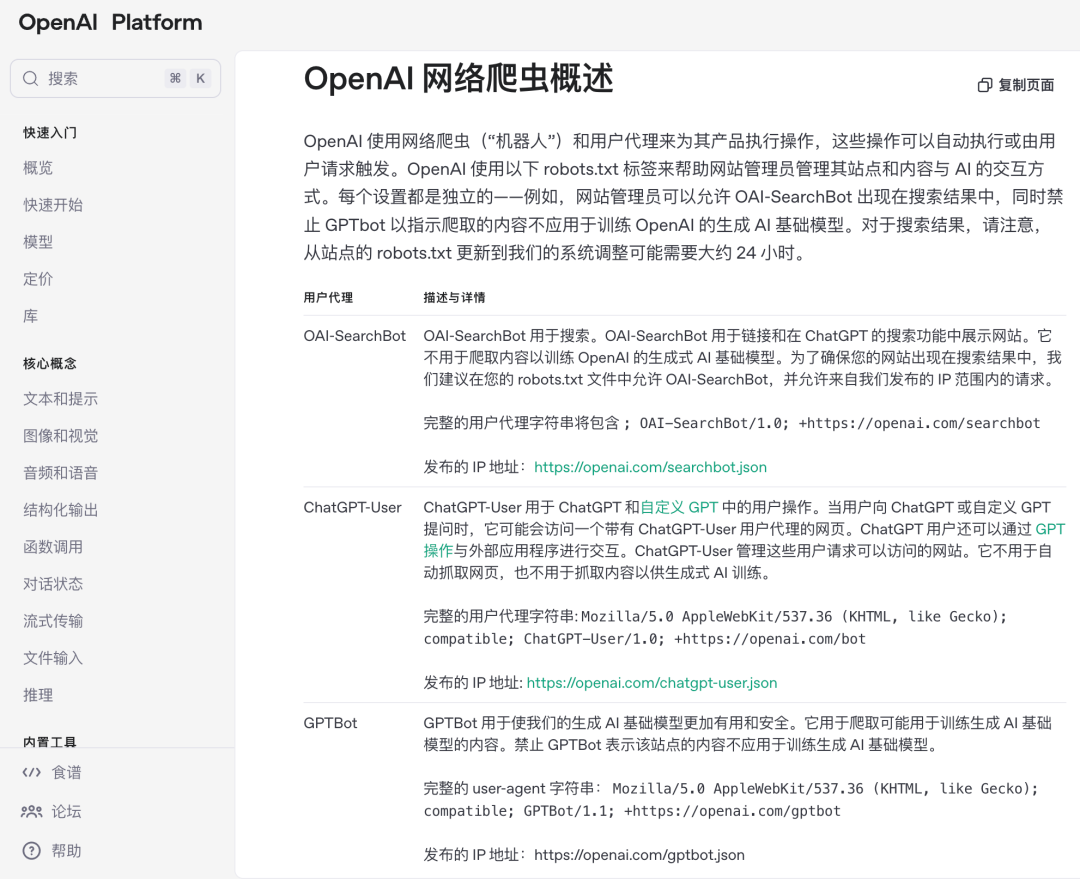Click the search magnifier icon

tap(30, 79)
